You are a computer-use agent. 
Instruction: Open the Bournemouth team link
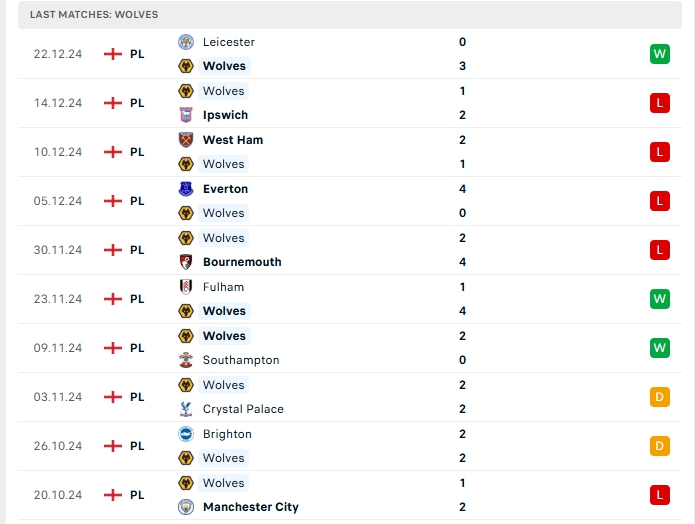click(242, 262)
